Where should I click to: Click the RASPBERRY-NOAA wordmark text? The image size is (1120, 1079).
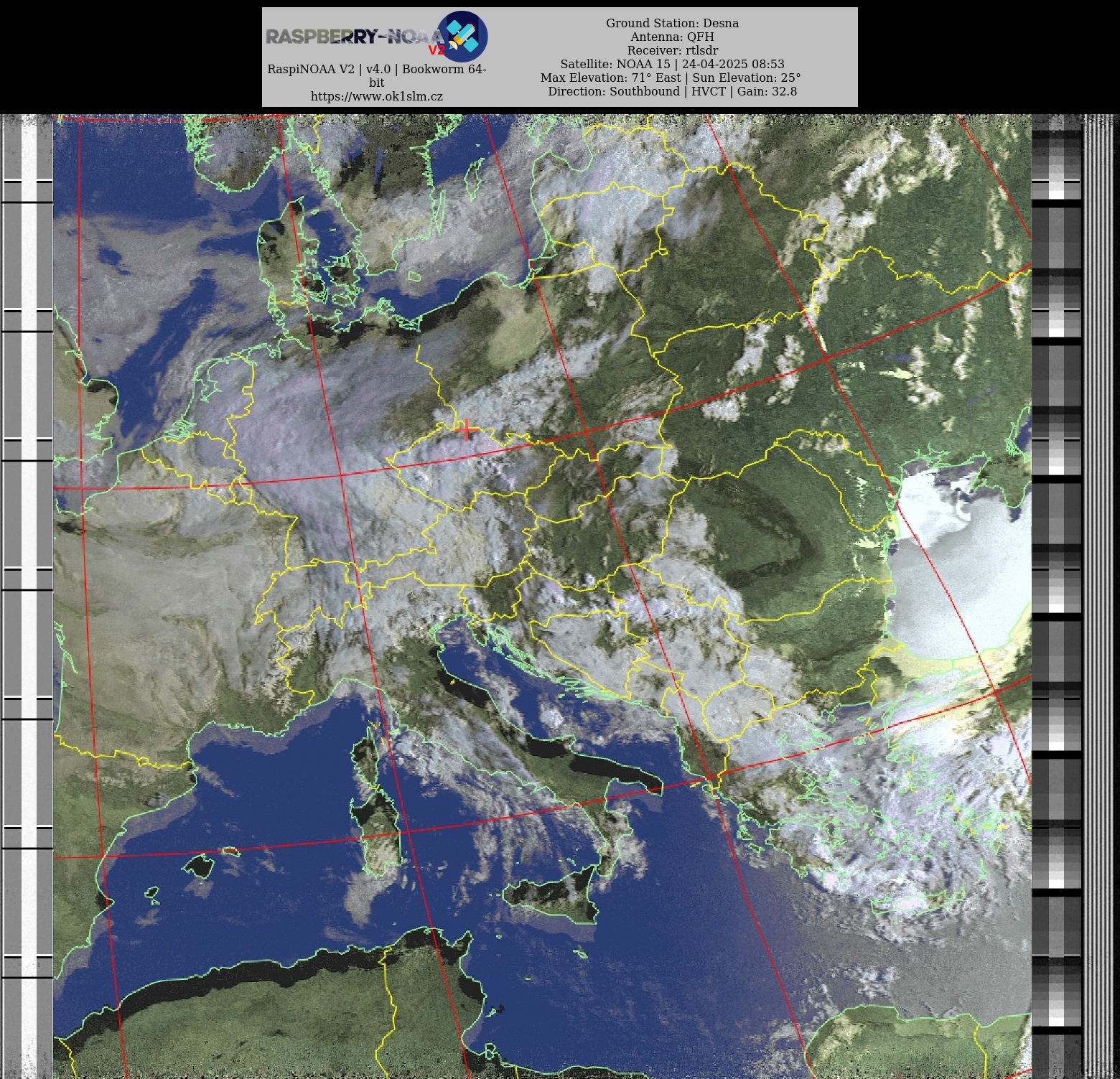355,37
